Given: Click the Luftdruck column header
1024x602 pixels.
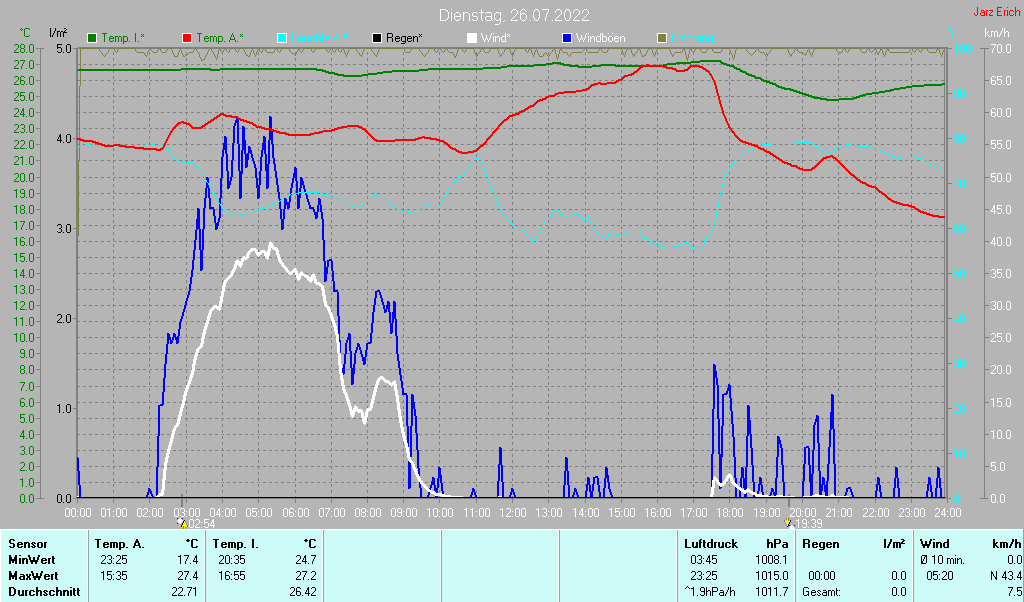Looking at the screenshot, I should [x=711, y=544].
